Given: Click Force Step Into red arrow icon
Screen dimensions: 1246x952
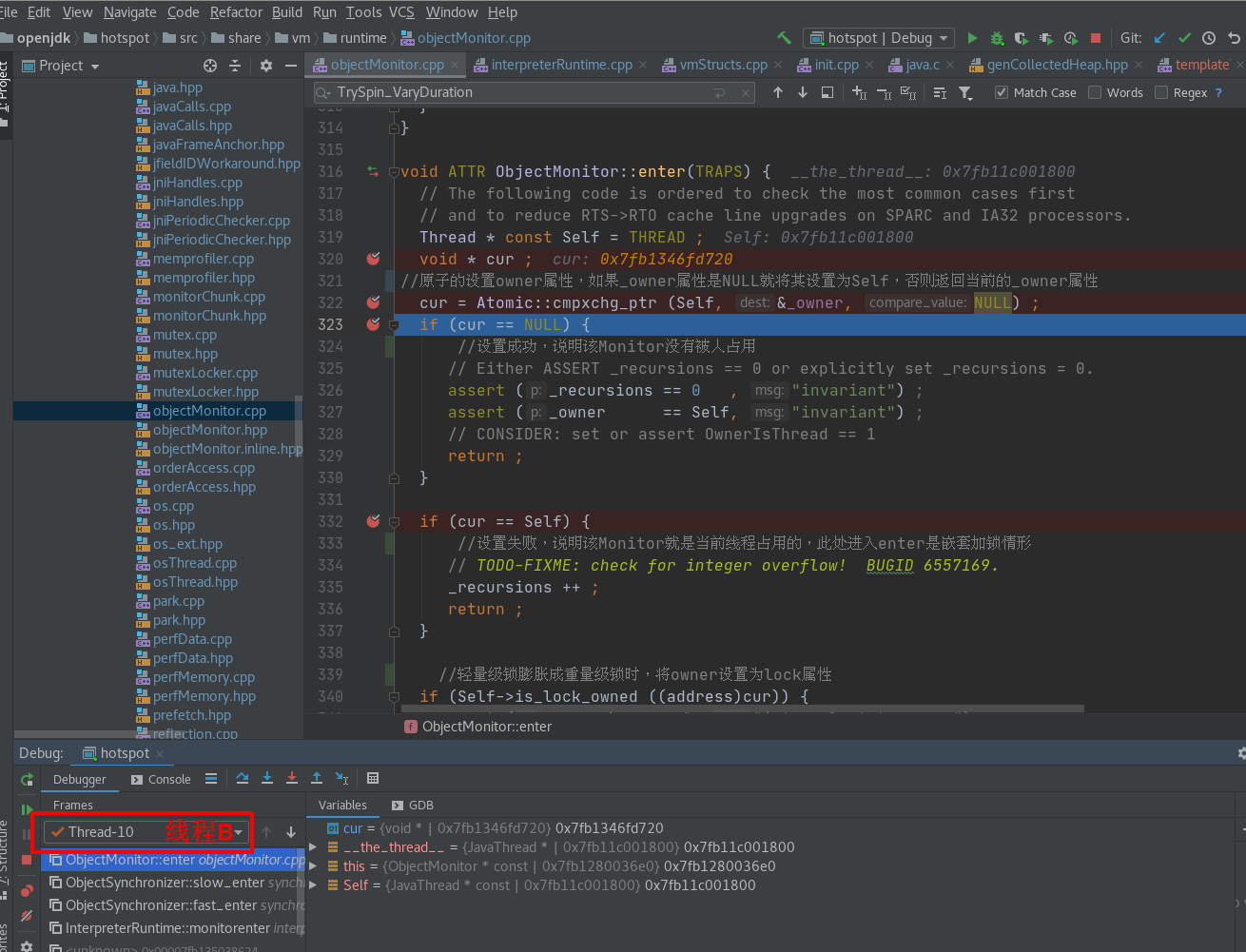Looking at the screenshot, I should point(292,778).
